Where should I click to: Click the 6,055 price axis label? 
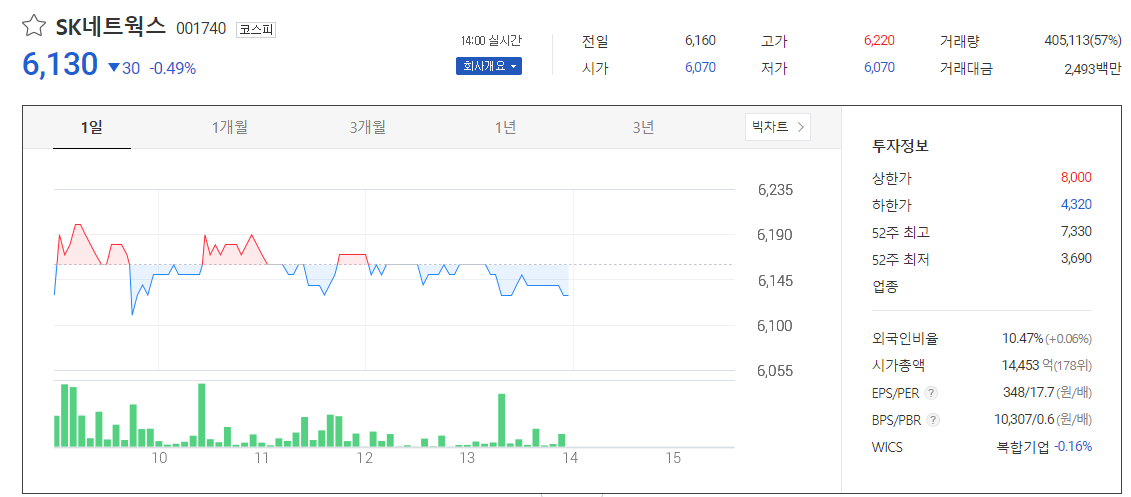(x=775, y=371)
